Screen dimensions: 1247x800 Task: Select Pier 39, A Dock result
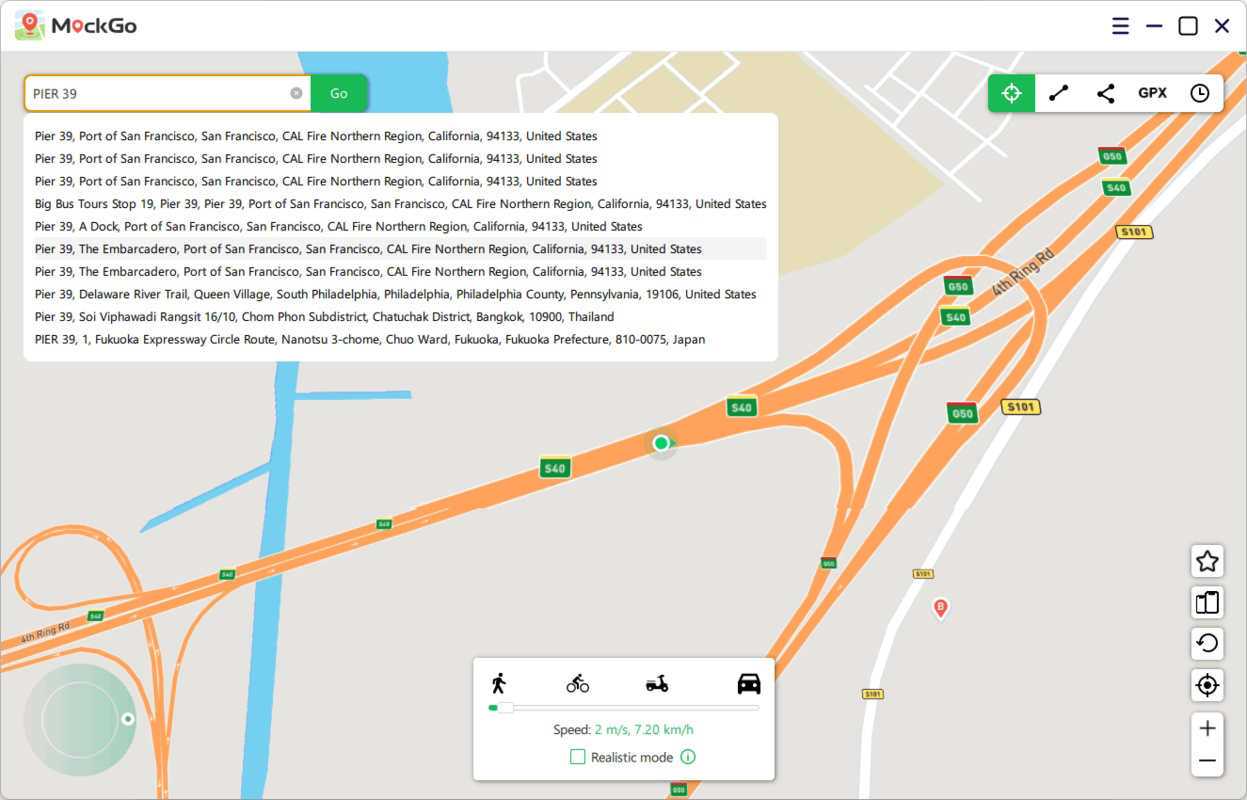pos(400,226)
